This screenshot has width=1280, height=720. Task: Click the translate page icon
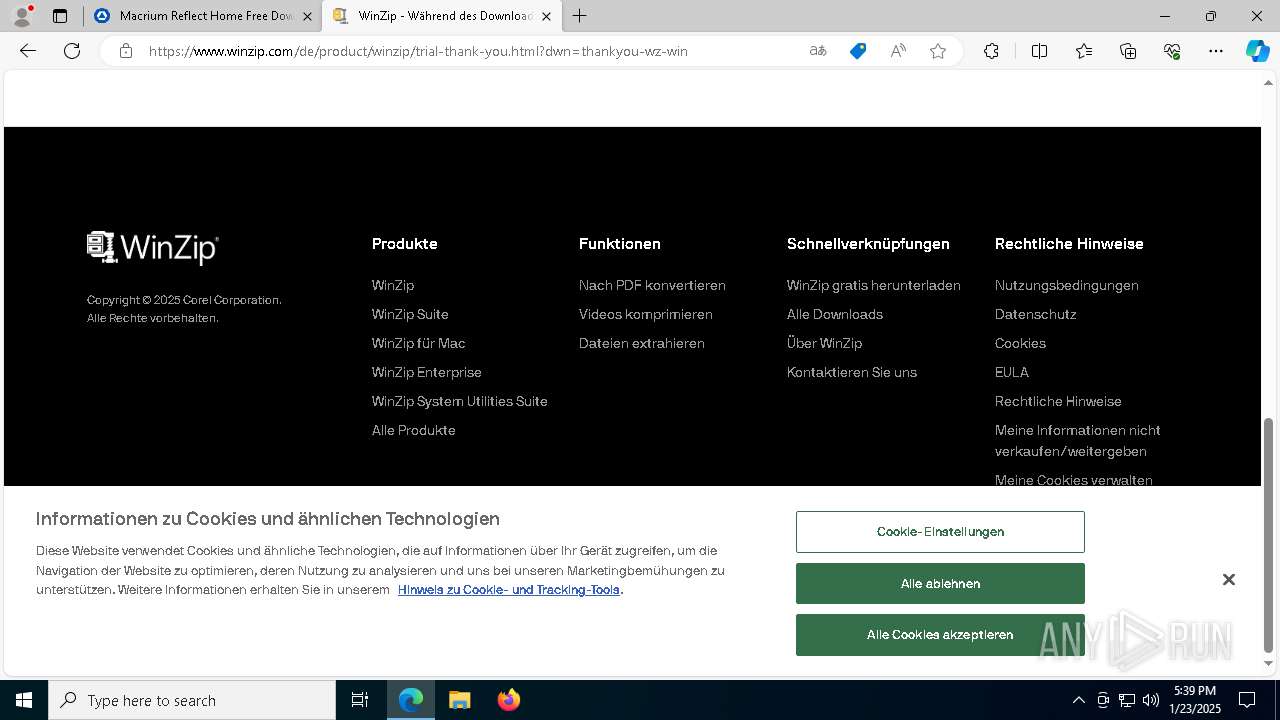[x=818, y=51]
